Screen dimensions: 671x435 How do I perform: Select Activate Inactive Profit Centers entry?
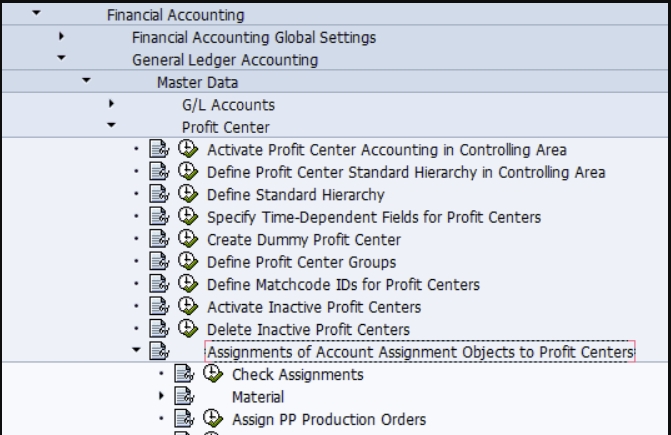[x=313, y=307]
